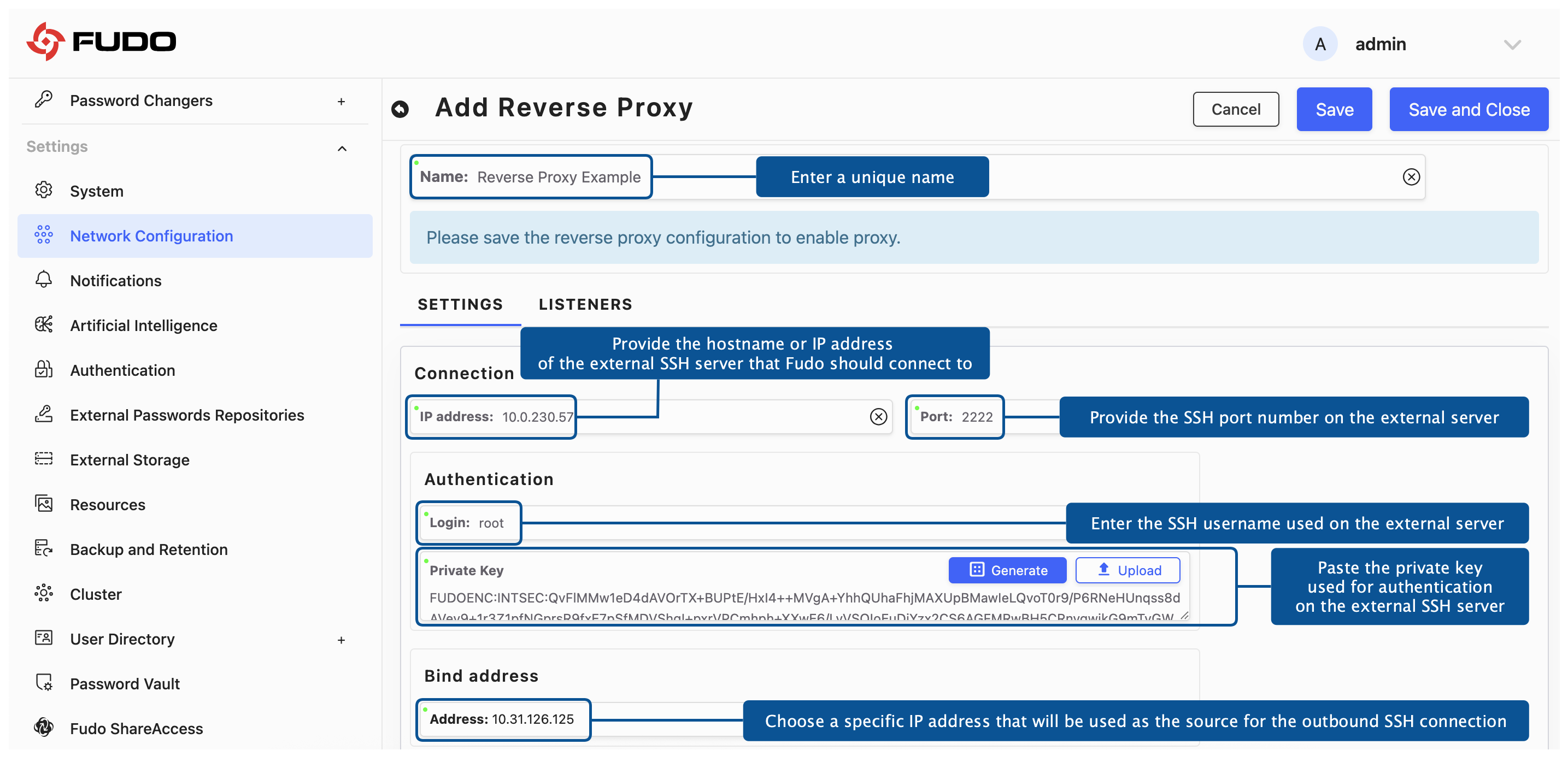Expand the Password Changers plus sign
Screen dimensions: 1568x762
342,102
